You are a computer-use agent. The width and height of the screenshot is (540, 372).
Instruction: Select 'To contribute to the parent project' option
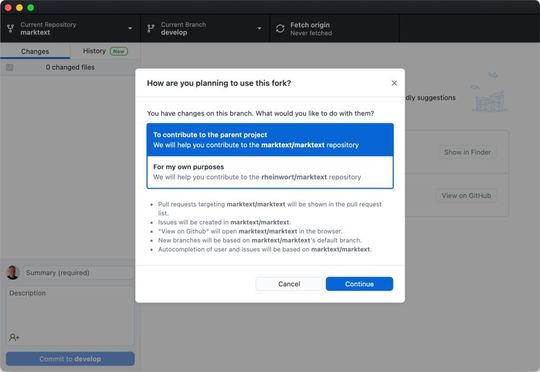270,140
